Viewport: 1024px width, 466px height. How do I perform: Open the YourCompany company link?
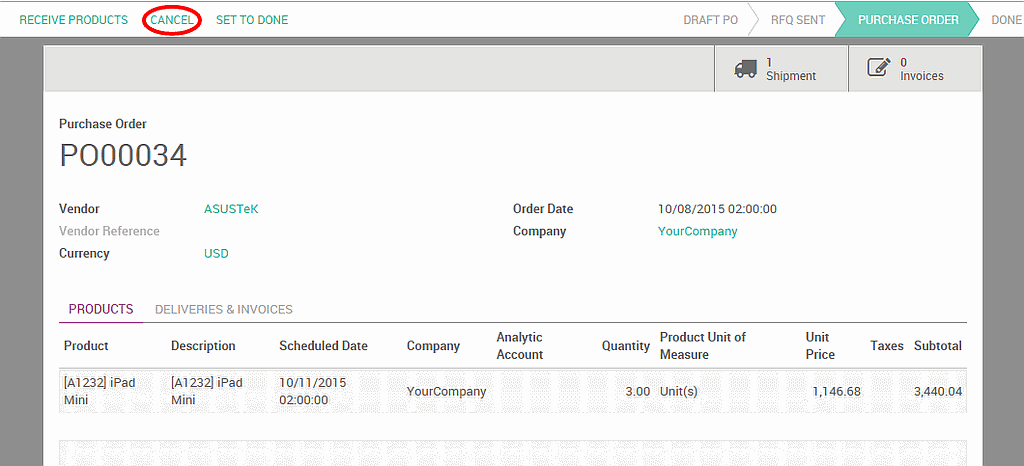(697, 231)
